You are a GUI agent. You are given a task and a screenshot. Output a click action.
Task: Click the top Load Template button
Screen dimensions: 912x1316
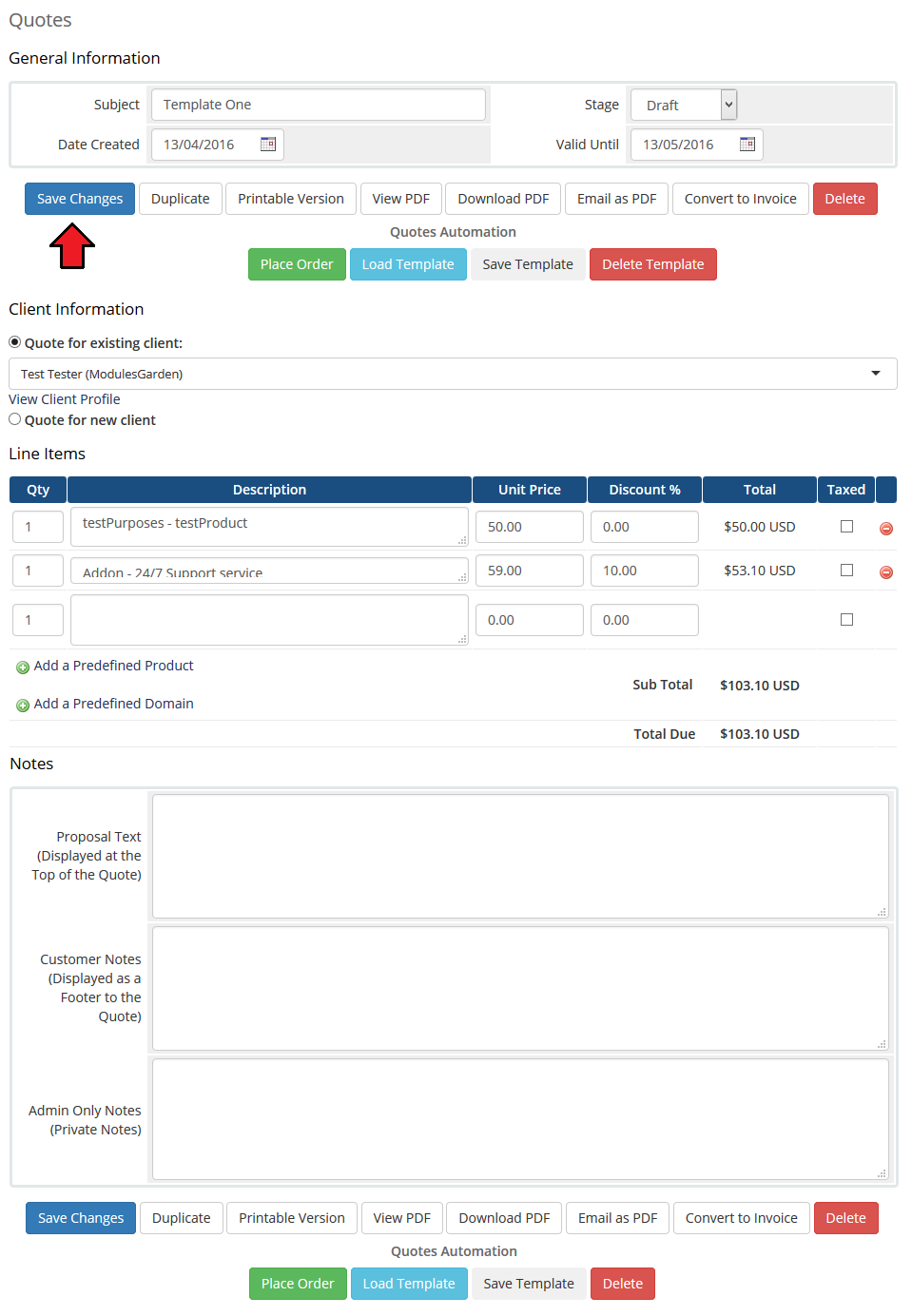point(408,264)
